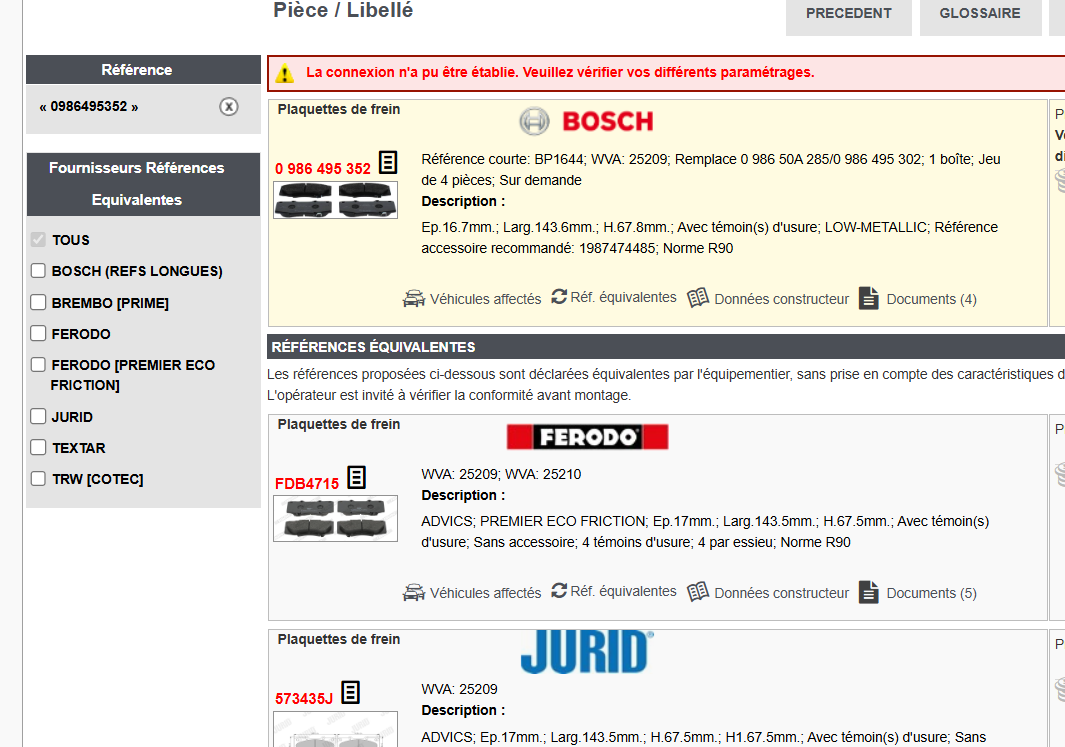Click the Référence panel header
This screenshot has height=747, width=1065.
point(143,69)
